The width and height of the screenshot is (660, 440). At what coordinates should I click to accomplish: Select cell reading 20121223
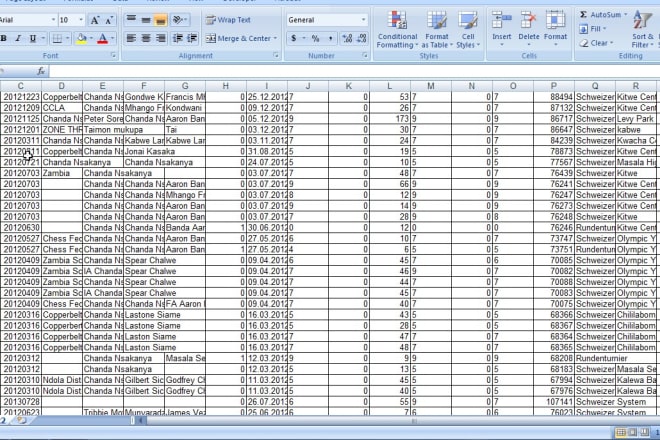21,97
